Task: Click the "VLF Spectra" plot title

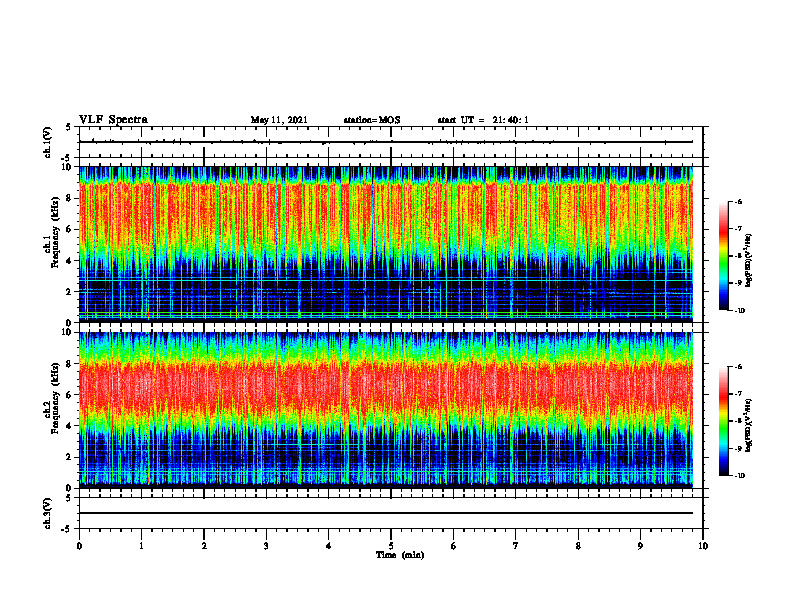Action: point(113,120)
